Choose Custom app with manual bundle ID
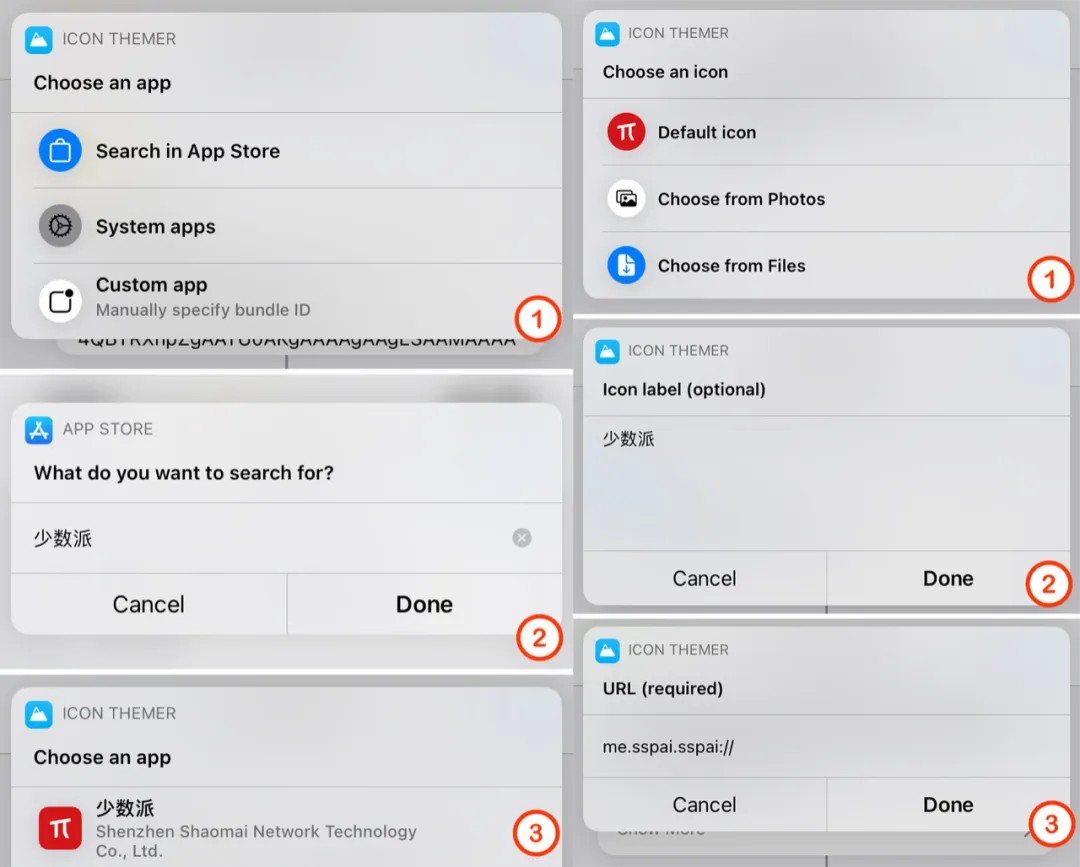1080x867 pixels. coord(203,297)
